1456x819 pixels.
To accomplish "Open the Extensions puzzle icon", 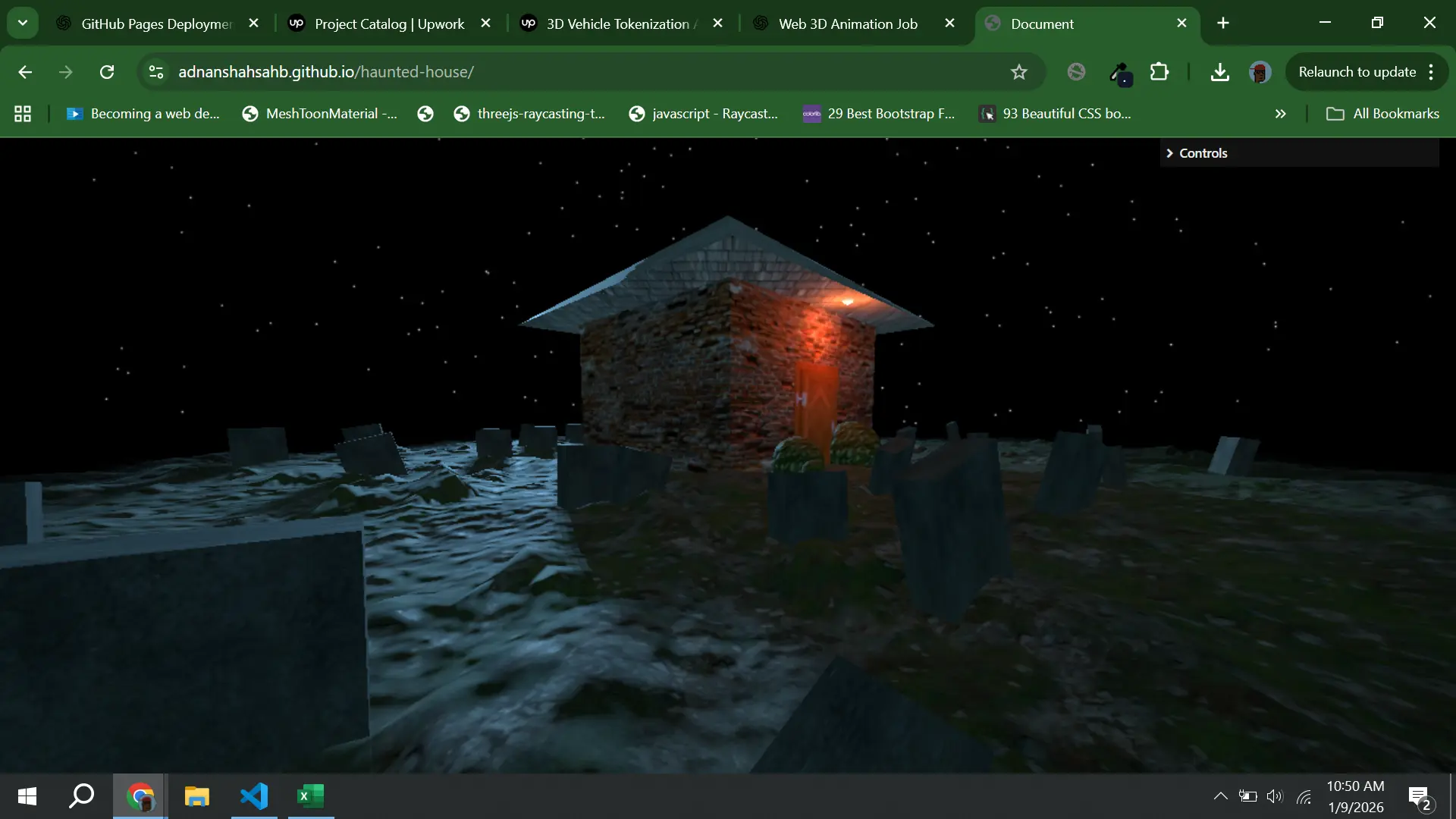I will (x=1159, y=72).
